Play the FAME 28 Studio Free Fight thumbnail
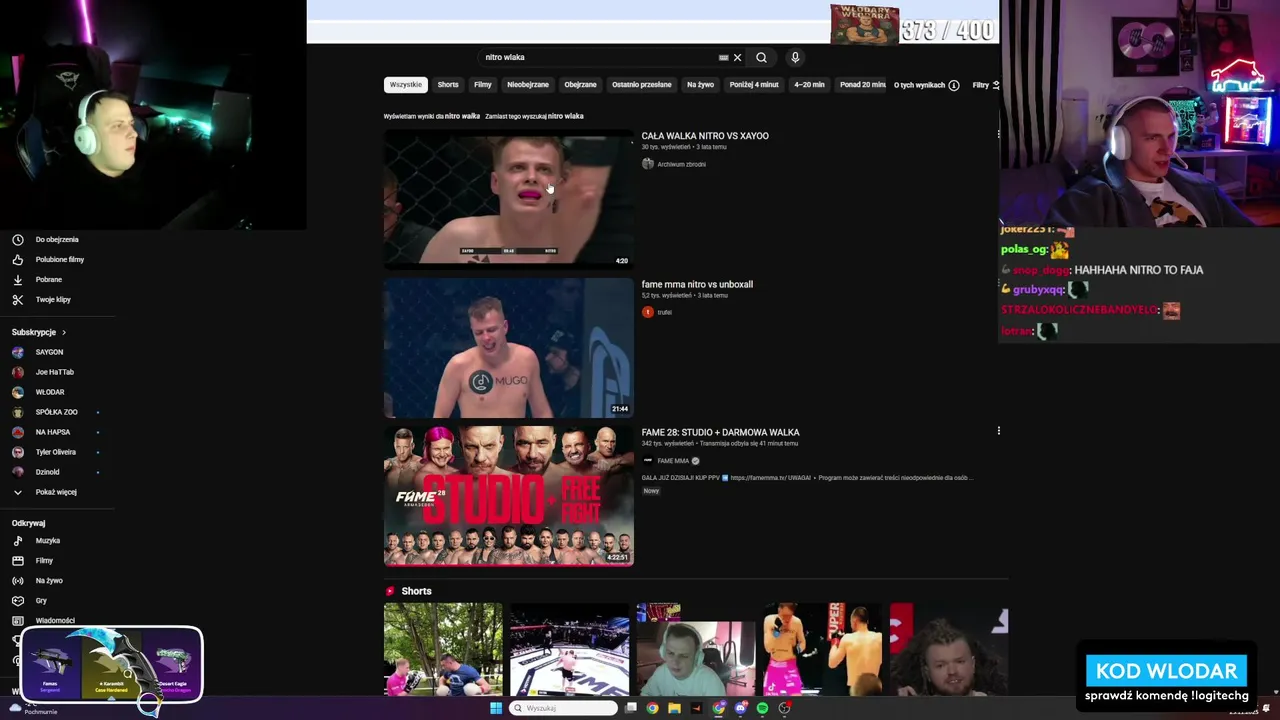Viewport: 1280px width, 720px height. 508,496
